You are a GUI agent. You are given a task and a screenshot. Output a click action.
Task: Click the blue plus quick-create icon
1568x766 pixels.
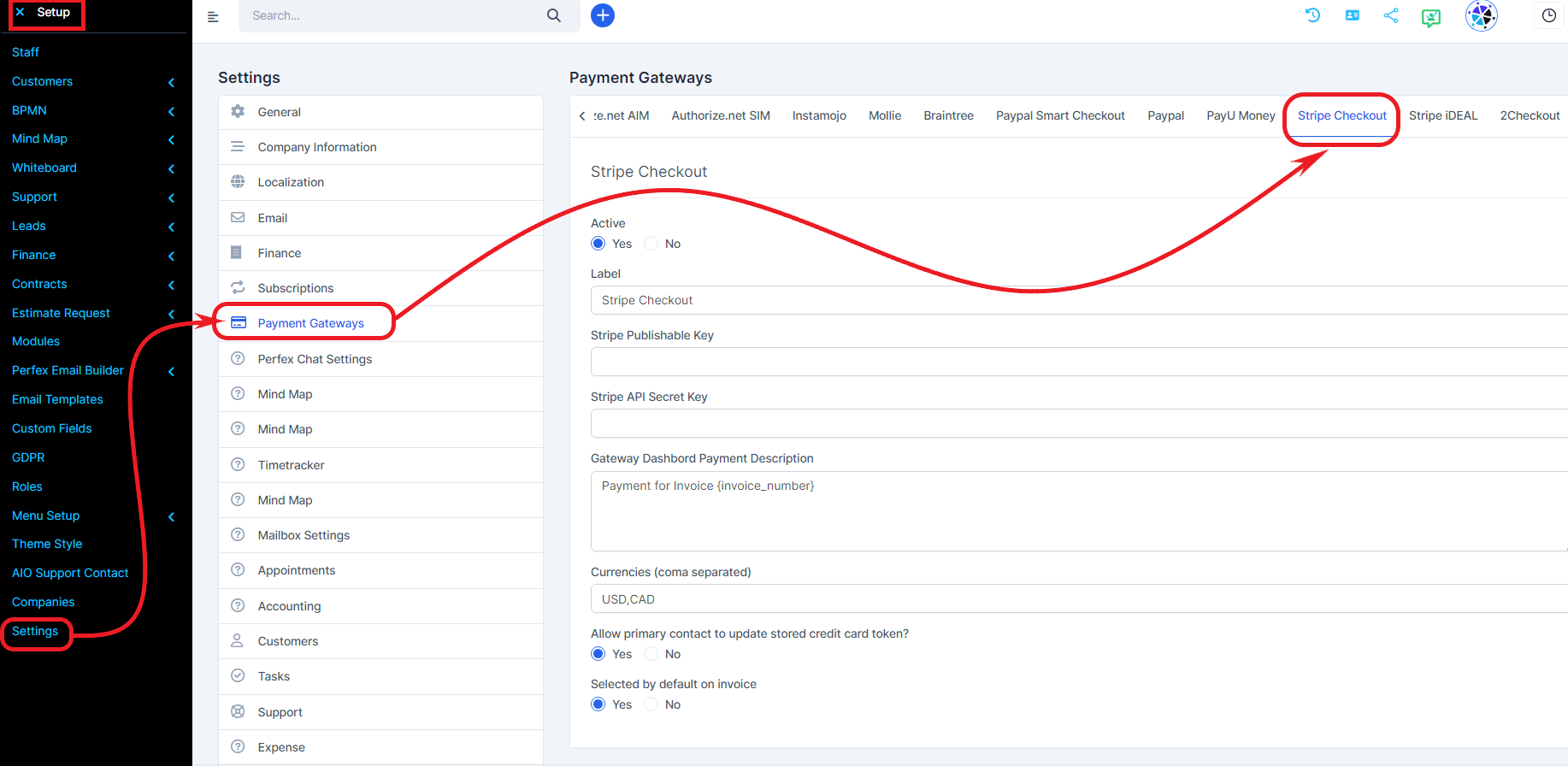pyautogui.click(x=603, y=15)
